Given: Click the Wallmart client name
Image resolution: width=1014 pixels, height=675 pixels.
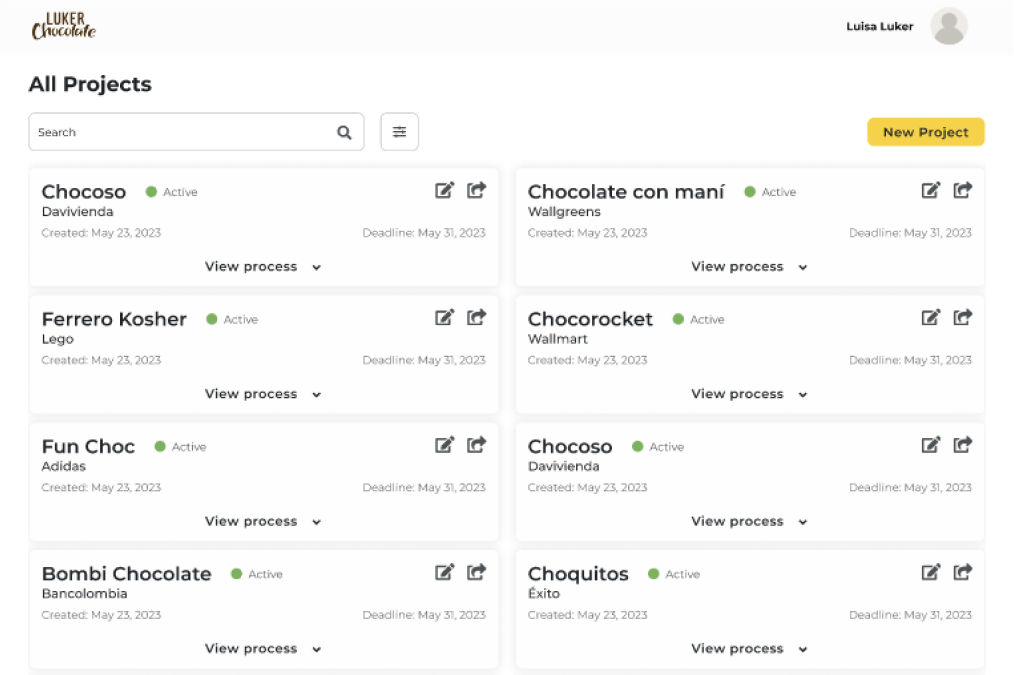Looking at the screenshot, I should click(557, 339).
